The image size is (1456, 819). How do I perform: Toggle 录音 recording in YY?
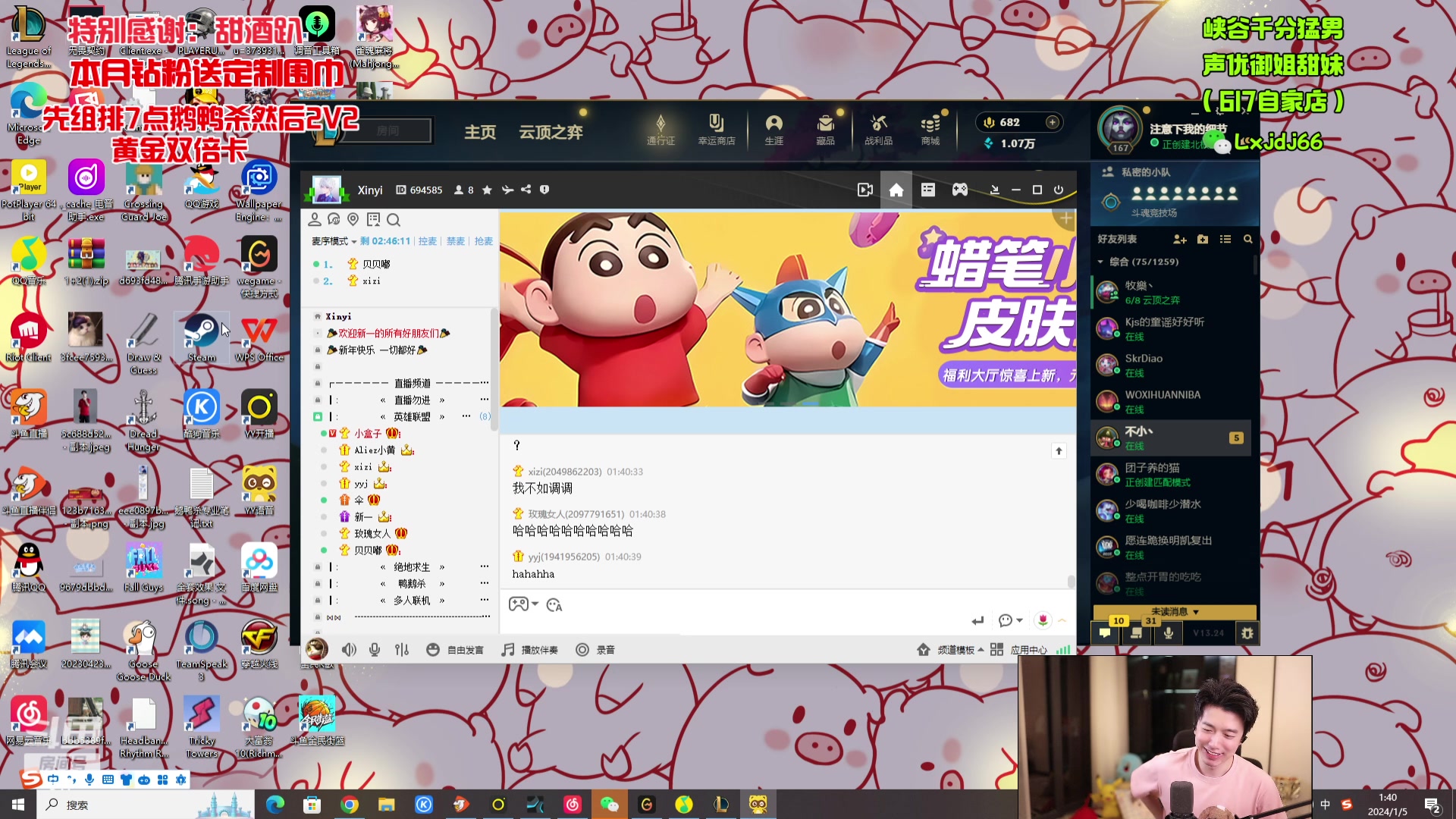pos(595,650)
